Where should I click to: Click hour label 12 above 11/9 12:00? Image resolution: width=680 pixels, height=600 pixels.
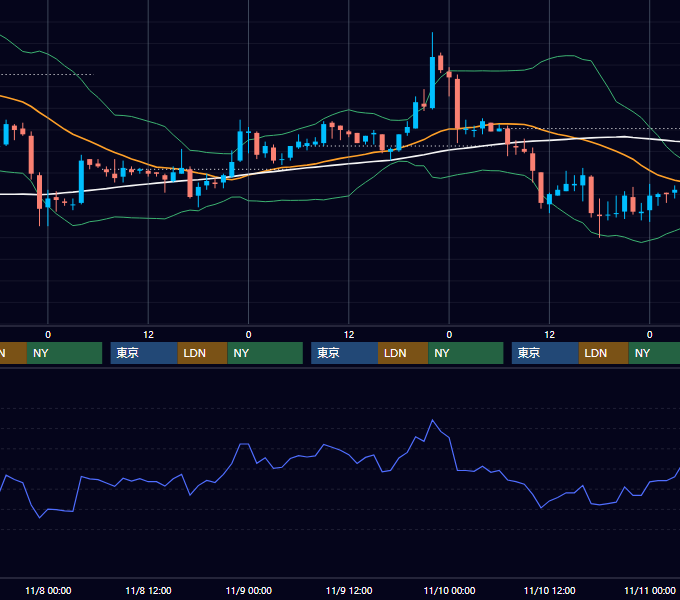pos(349,335)
